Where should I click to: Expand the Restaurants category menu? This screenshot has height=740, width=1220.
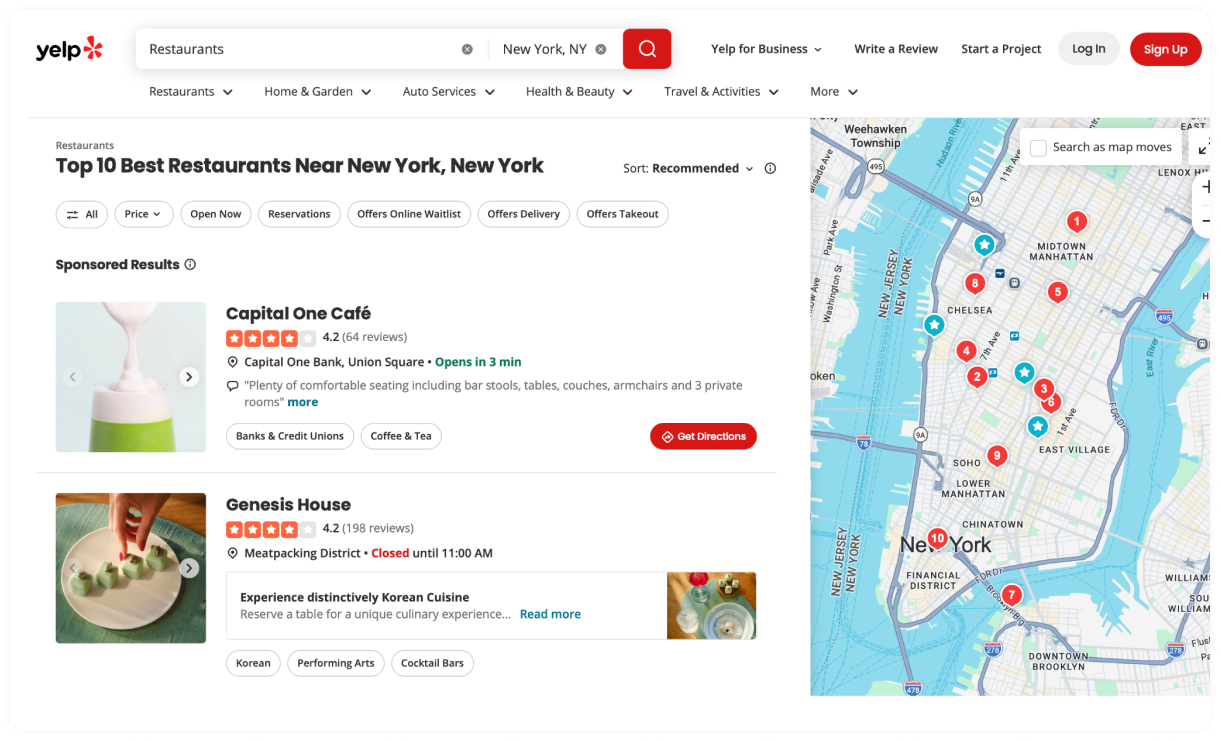click(x=191, y=92)
